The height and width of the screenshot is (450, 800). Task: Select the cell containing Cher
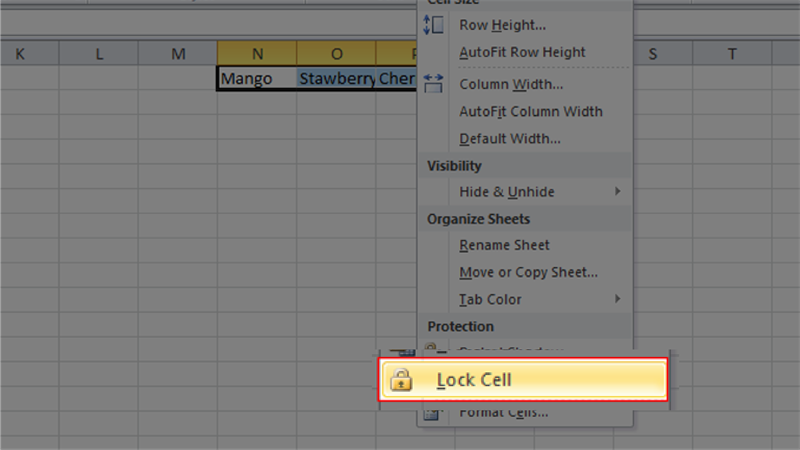tap(396, 79)
